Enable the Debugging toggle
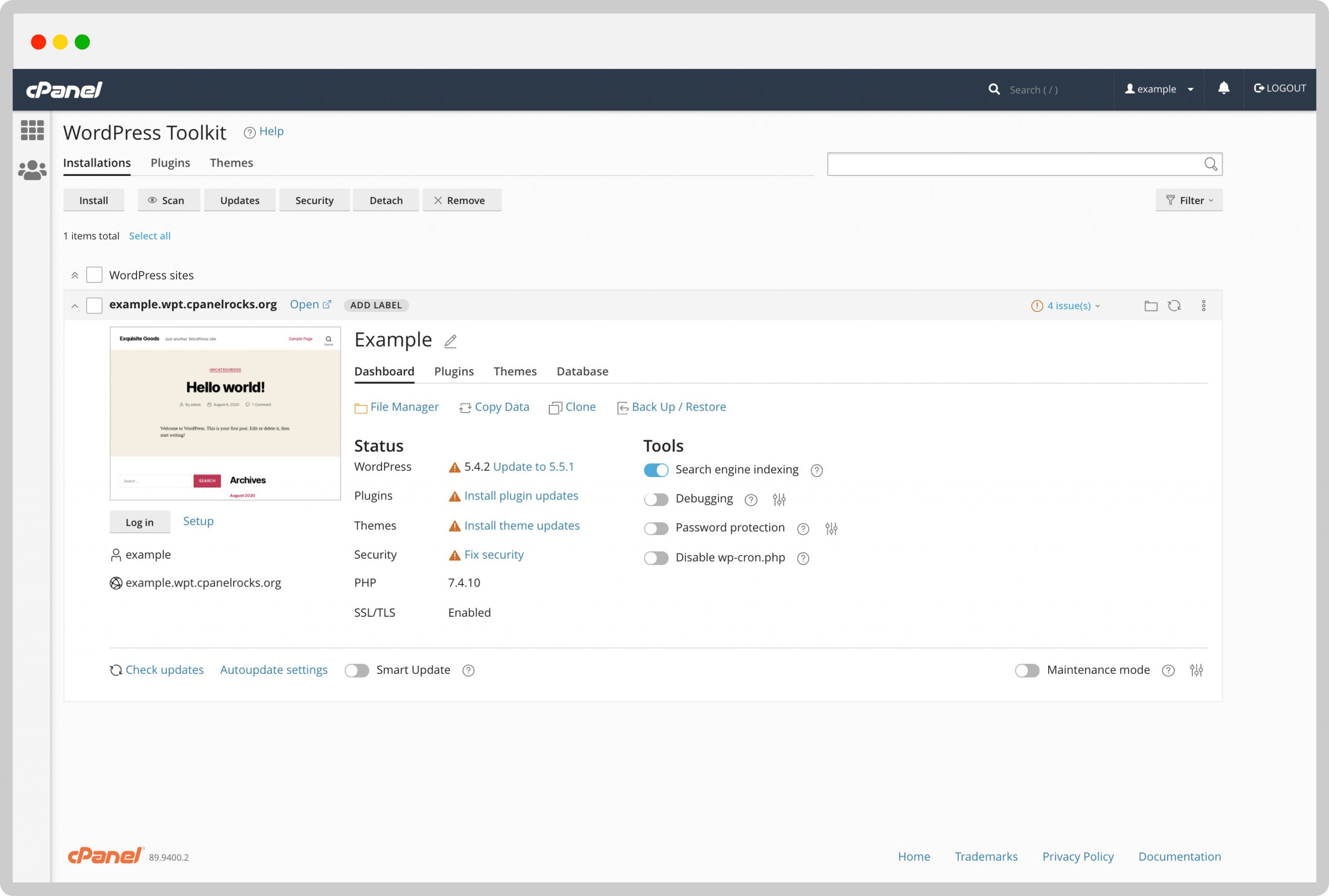Image resolution: width=1329 pixels, height=896 pixels. [655, 498]
